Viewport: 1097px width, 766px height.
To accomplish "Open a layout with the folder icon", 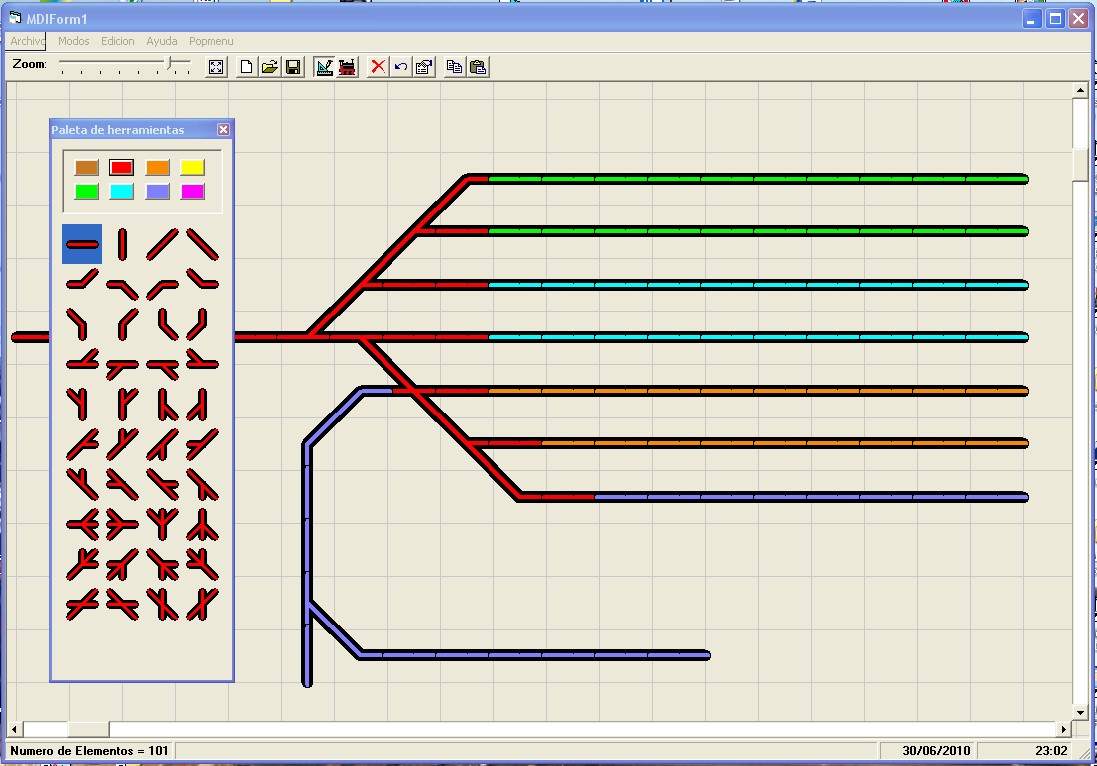I will pyautogui.click(x=269, y=67).
